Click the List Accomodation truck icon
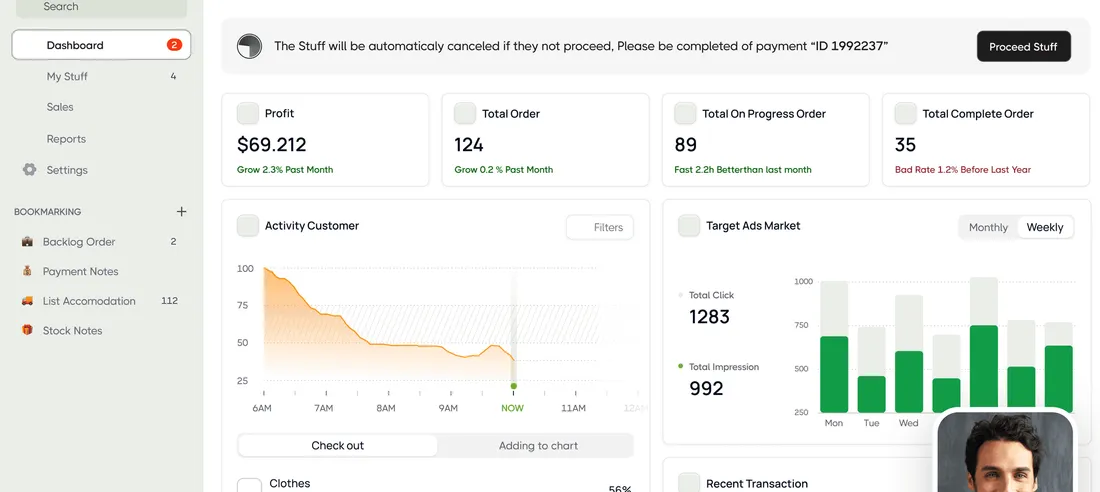The height and width of the screenshot is (492, 1100). (27, 301)
